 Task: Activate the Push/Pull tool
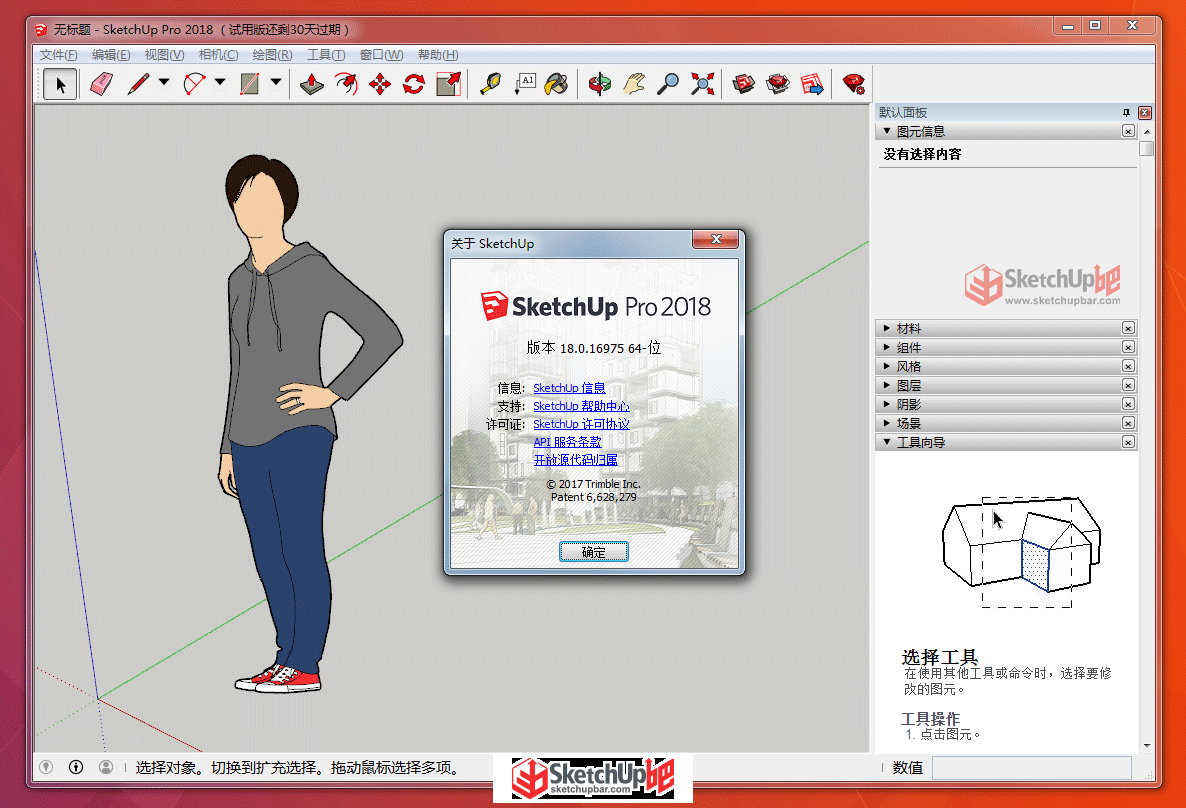[x=312, y=84]
